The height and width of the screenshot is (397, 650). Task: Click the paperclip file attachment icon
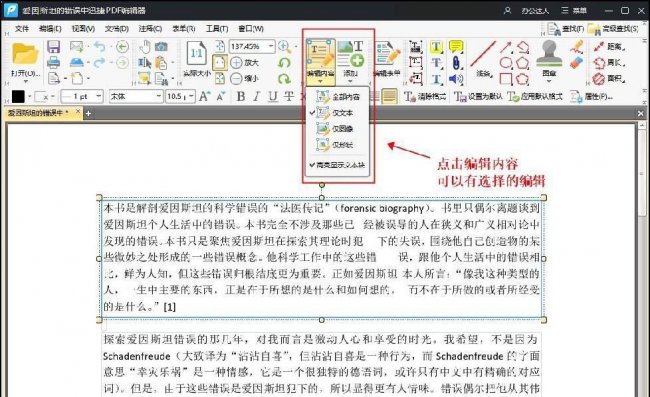click(456, 63)
